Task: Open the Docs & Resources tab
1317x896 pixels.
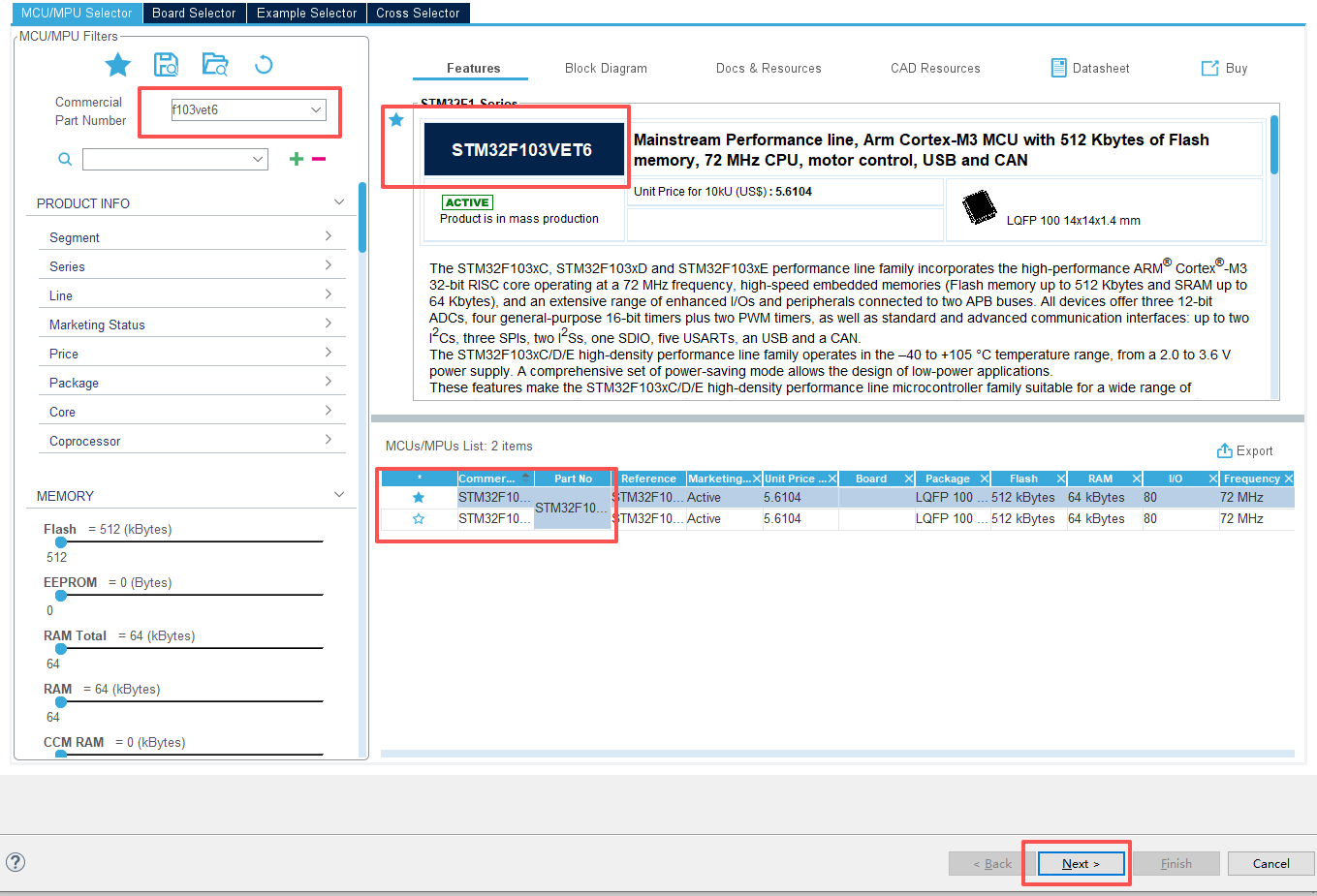Action: pos(768,69)
